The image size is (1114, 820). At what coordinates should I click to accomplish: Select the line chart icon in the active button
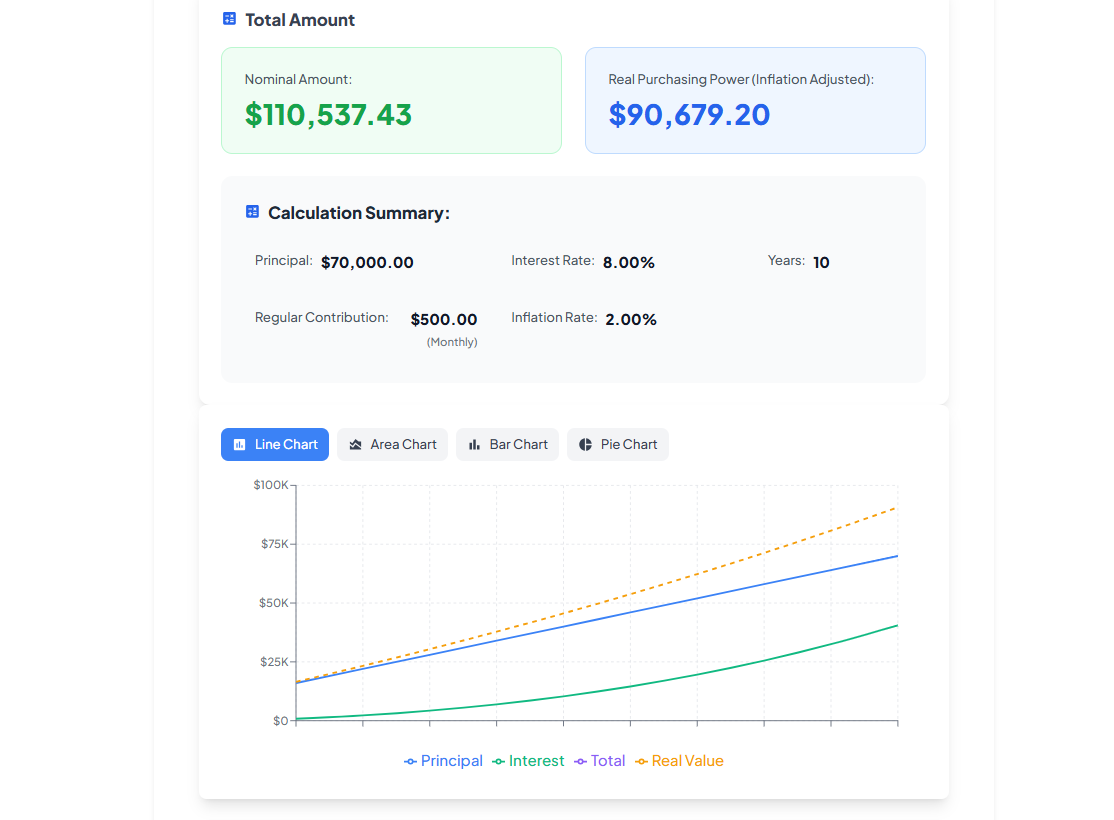pyautogui.click(x=238, y=444)
